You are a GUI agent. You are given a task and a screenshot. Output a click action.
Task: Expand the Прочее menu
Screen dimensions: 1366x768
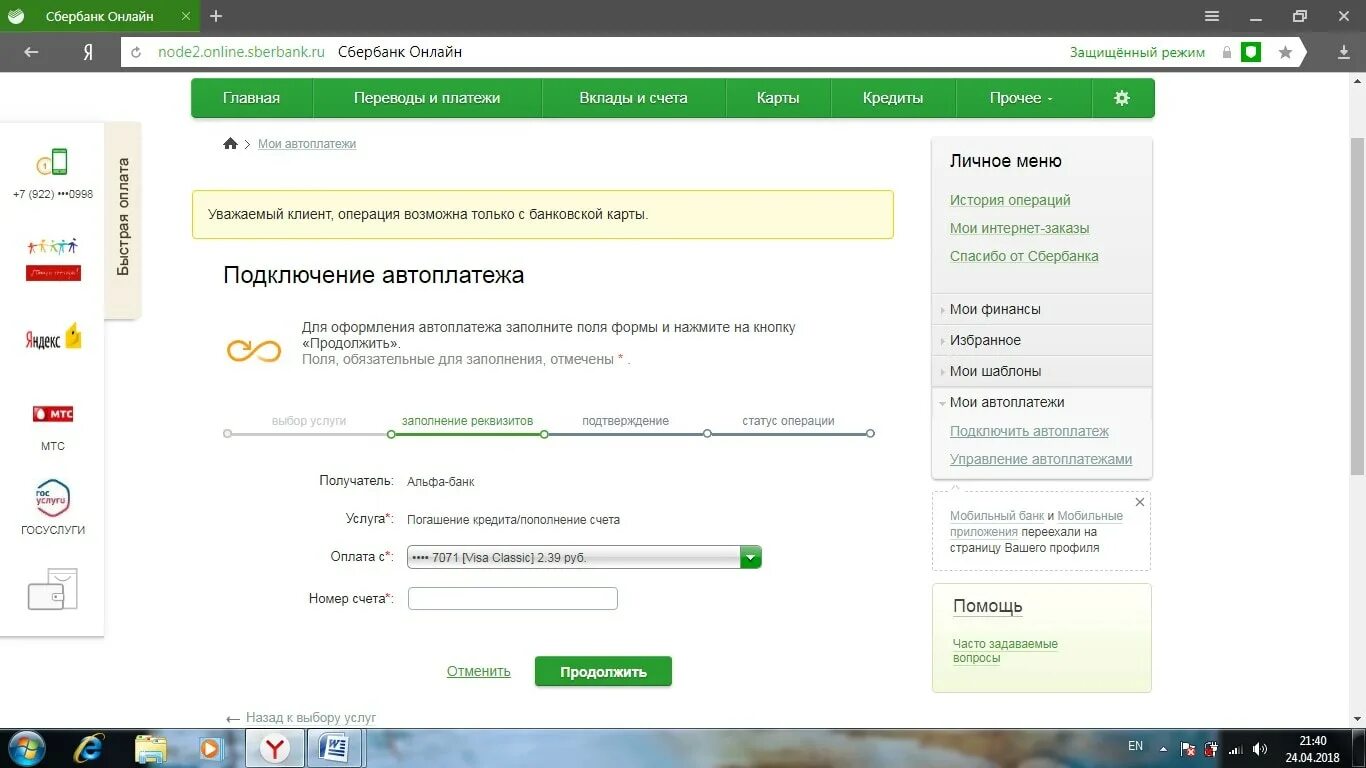click(1021, 98)
